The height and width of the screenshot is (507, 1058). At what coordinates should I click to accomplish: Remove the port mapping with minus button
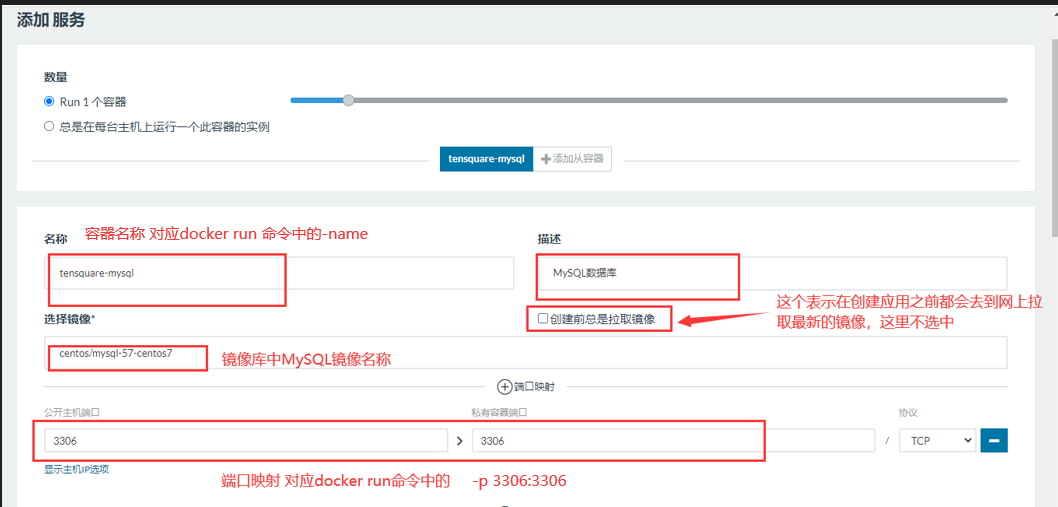click(x=994, y=440)
